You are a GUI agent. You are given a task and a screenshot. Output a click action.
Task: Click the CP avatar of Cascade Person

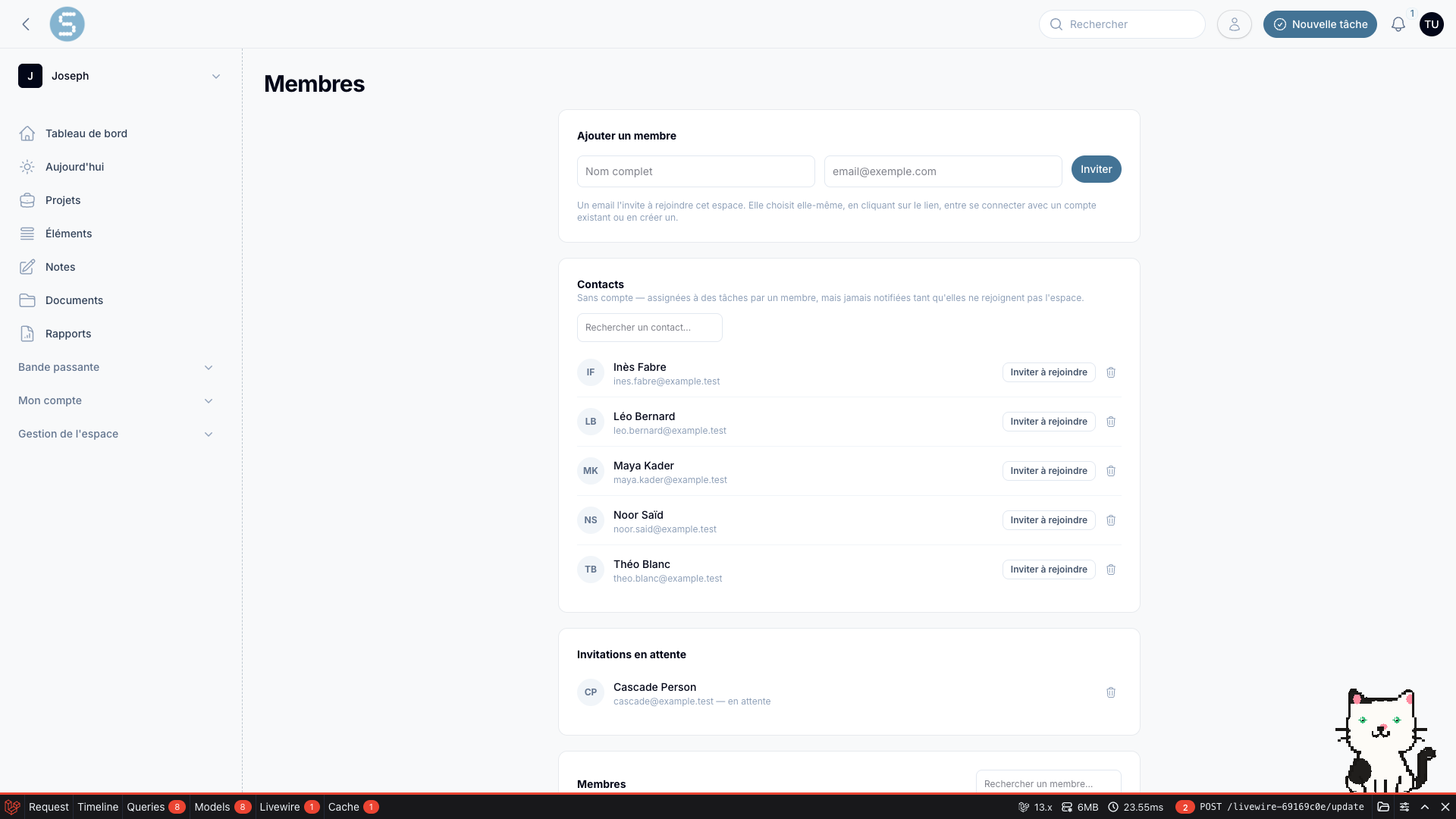[x=590, y=692]
